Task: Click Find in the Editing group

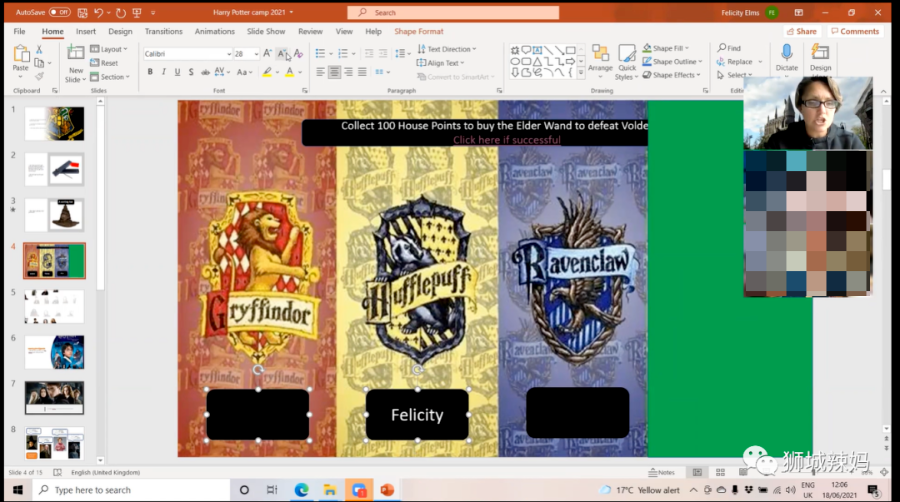Action: point(729,48)
